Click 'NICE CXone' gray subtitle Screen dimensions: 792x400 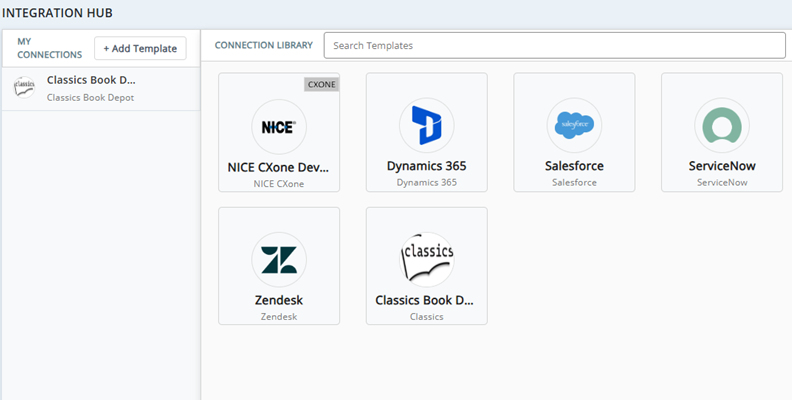pyautogui.click(x=279, y=184)
